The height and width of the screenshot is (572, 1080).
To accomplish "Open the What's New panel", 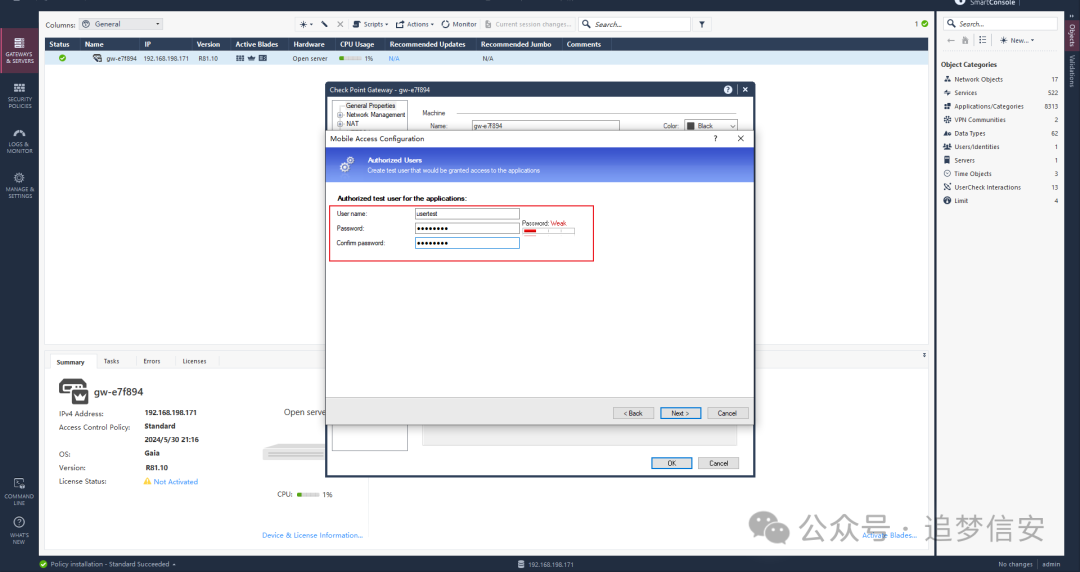I will click(x=19, y=530).
